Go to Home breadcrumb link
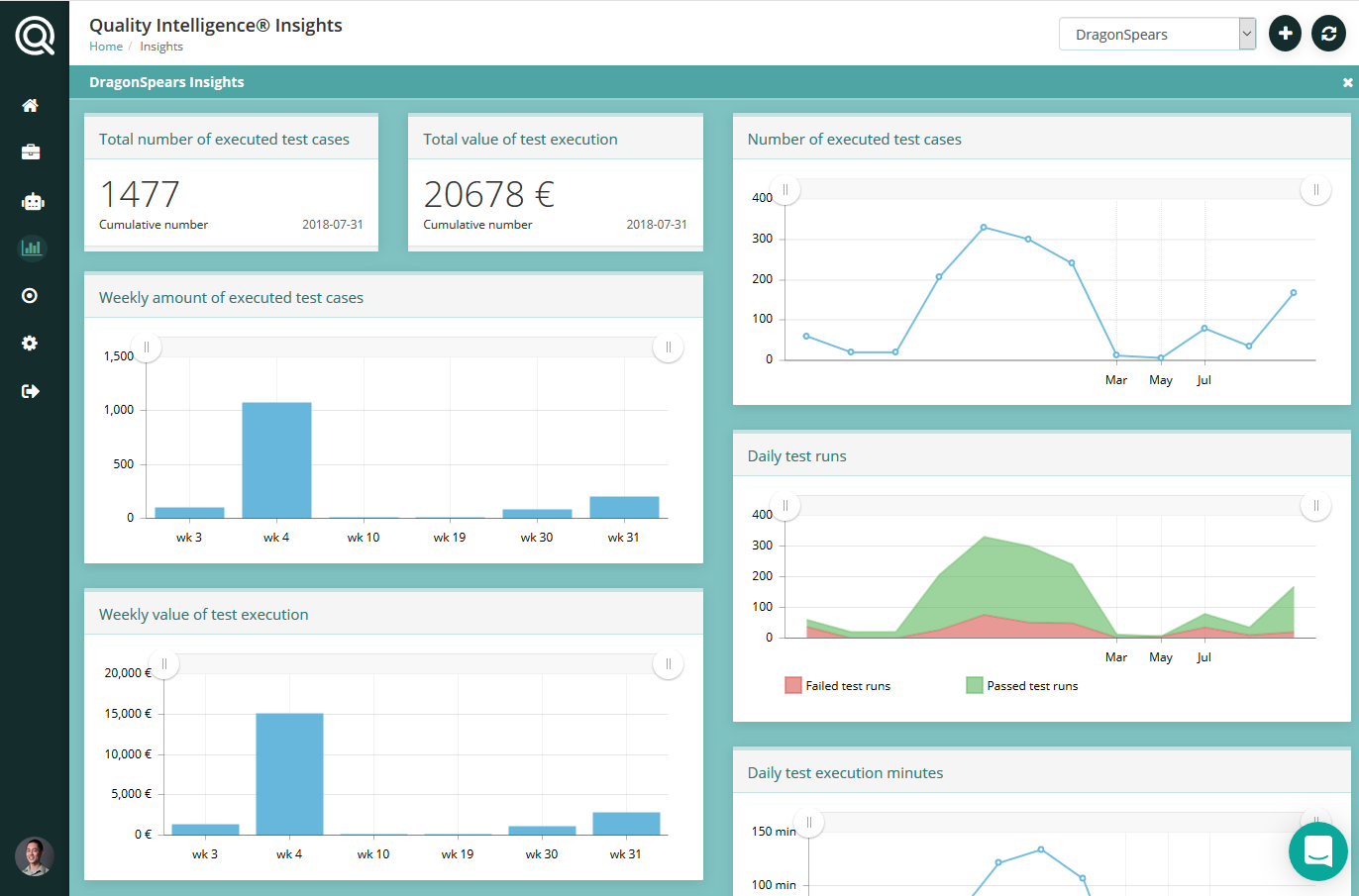 click(106, 47)
